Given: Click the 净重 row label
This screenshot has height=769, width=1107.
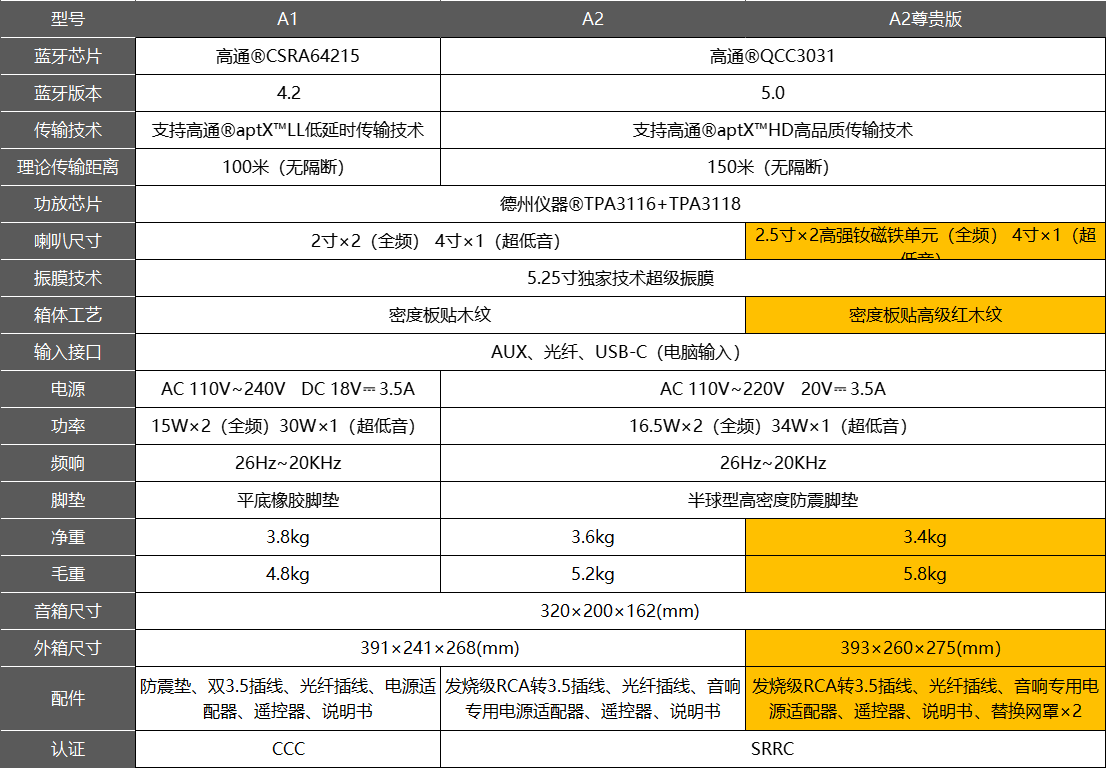Looking at the screenshot, I should tap(68, 537).
